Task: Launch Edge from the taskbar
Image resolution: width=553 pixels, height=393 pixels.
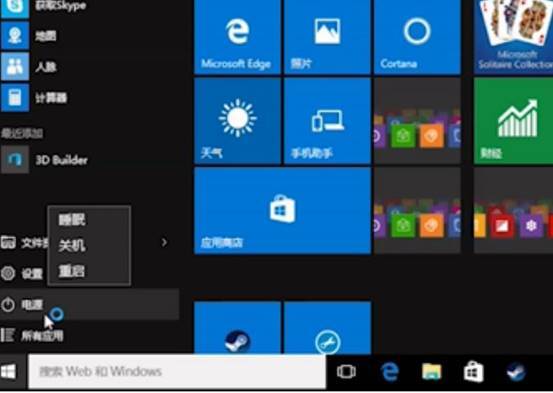Action: coord(389,372)
